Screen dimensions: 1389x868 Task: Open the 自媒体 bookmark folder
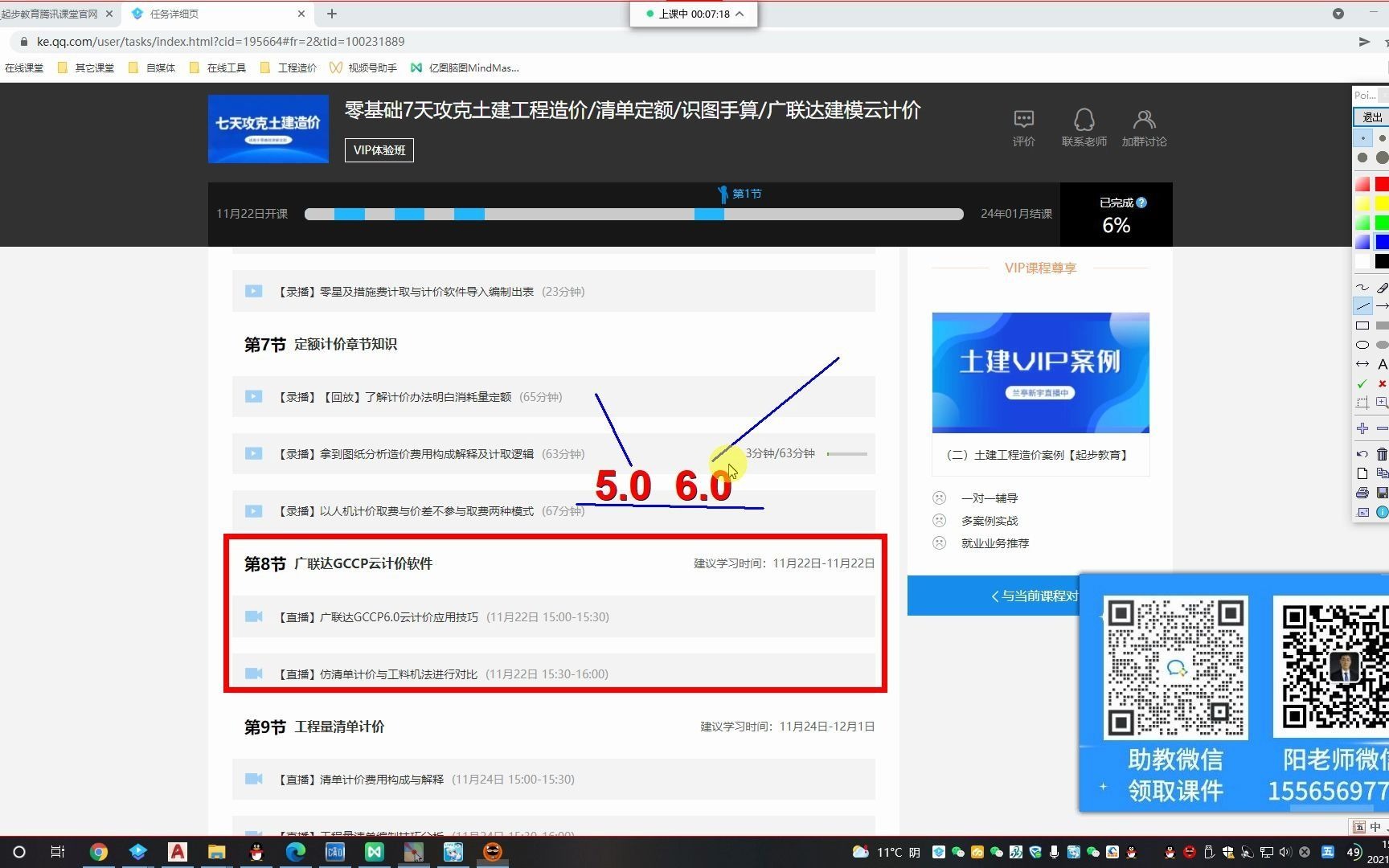pyautogui.click(x=152, y=68)
